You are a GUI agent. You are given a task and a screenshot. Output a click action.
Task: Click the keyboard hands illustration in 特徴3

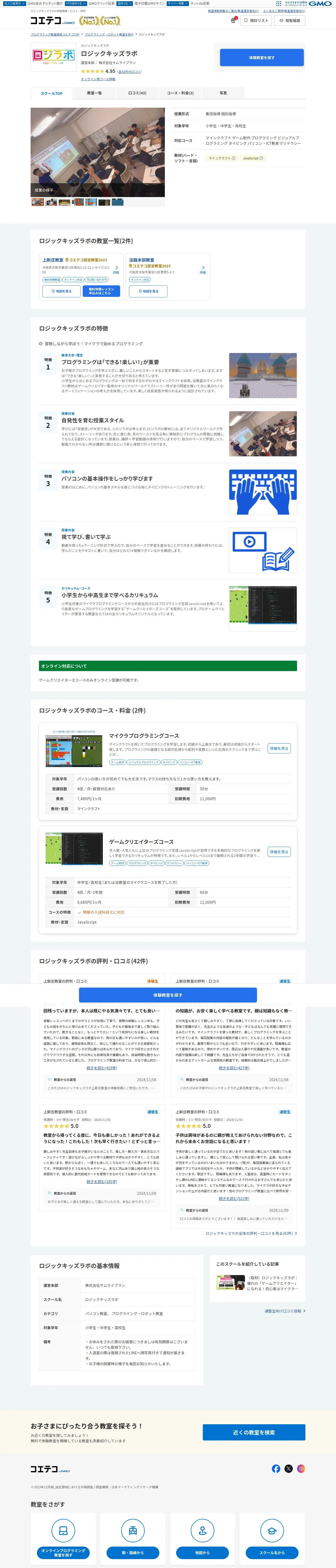pos(263,492)
